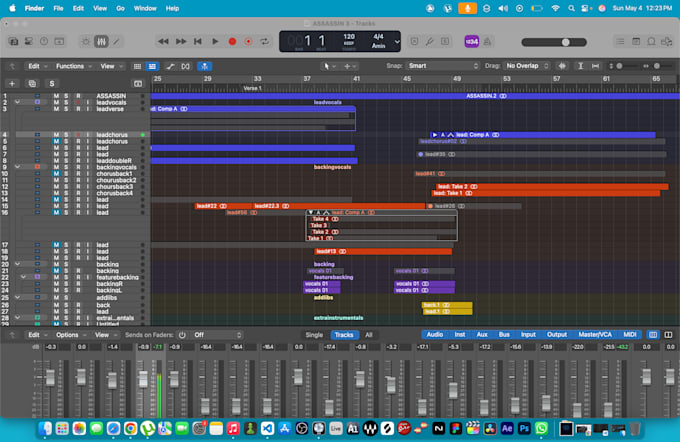Open the Drag No Overlap dropdown
The width and height of the screenshot is (680, 442).
pyautogui.click(x=527, y=66)
